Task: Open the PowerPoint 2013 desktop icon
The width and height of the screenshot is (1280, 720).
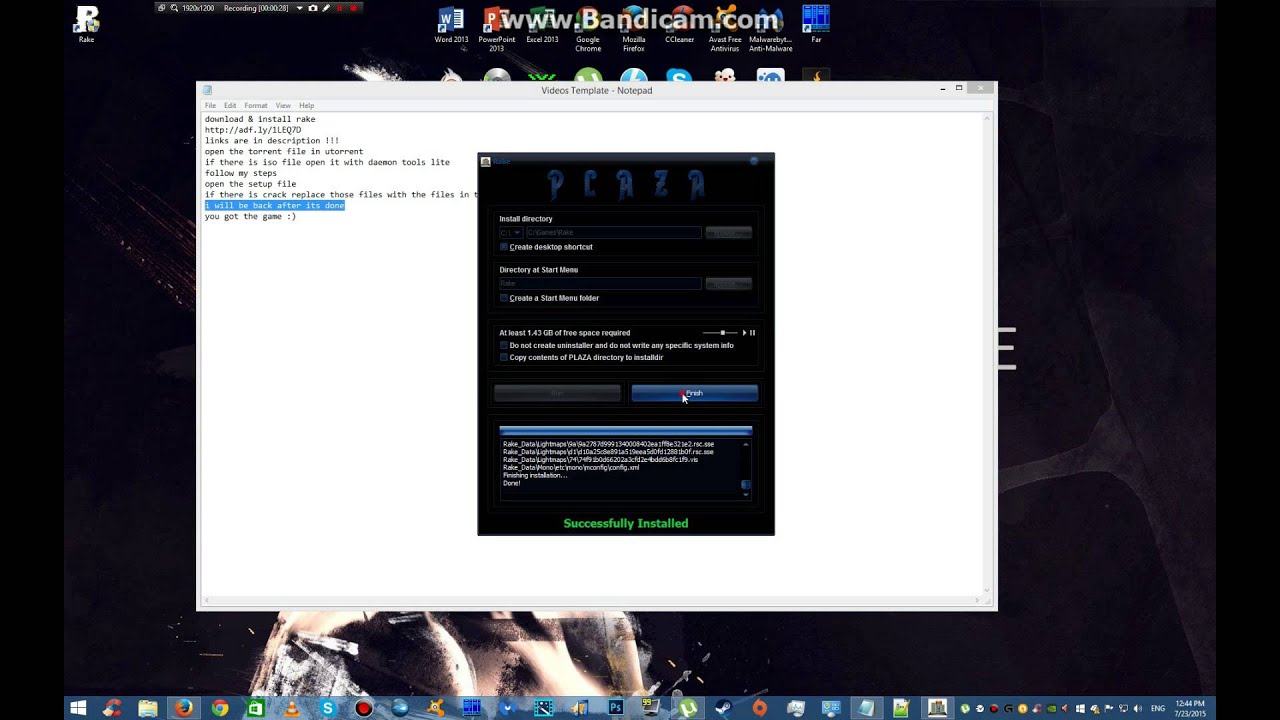Action: [x=496, y=28]
